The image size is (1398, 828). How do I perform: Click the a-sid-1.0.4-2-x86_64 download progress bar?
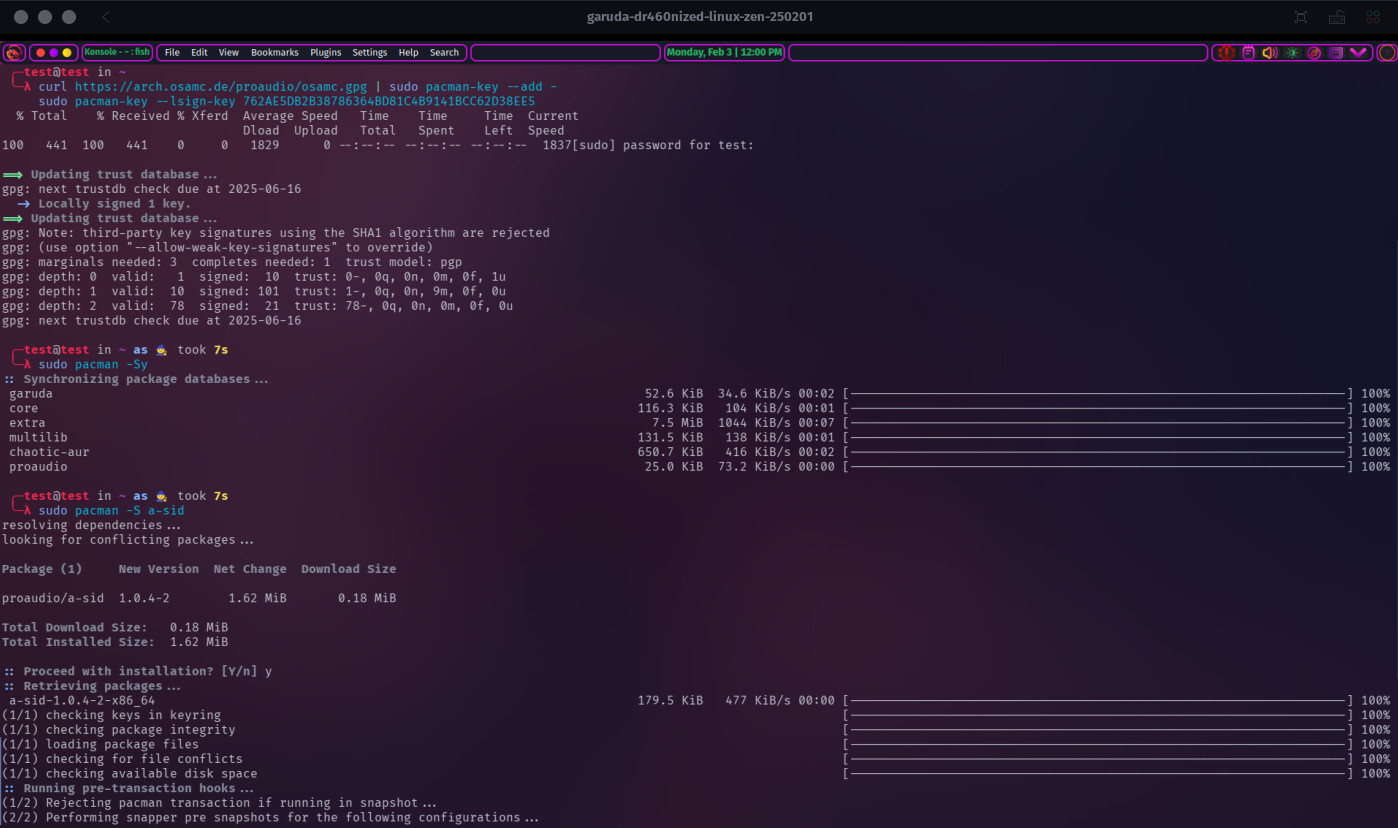coord(1098,700)
